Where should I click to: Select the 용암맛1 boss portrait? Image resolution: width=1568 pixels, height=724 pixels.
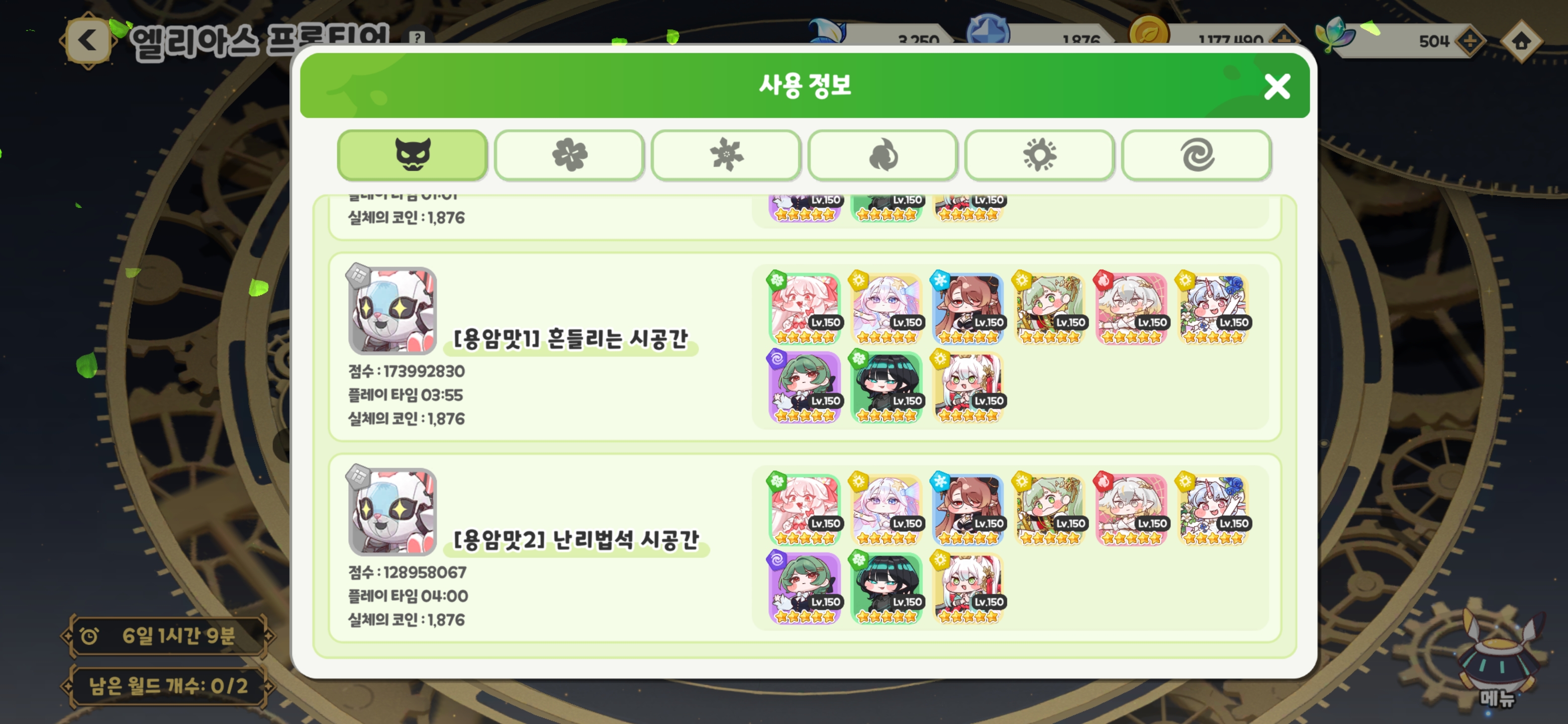pos(392,310)
